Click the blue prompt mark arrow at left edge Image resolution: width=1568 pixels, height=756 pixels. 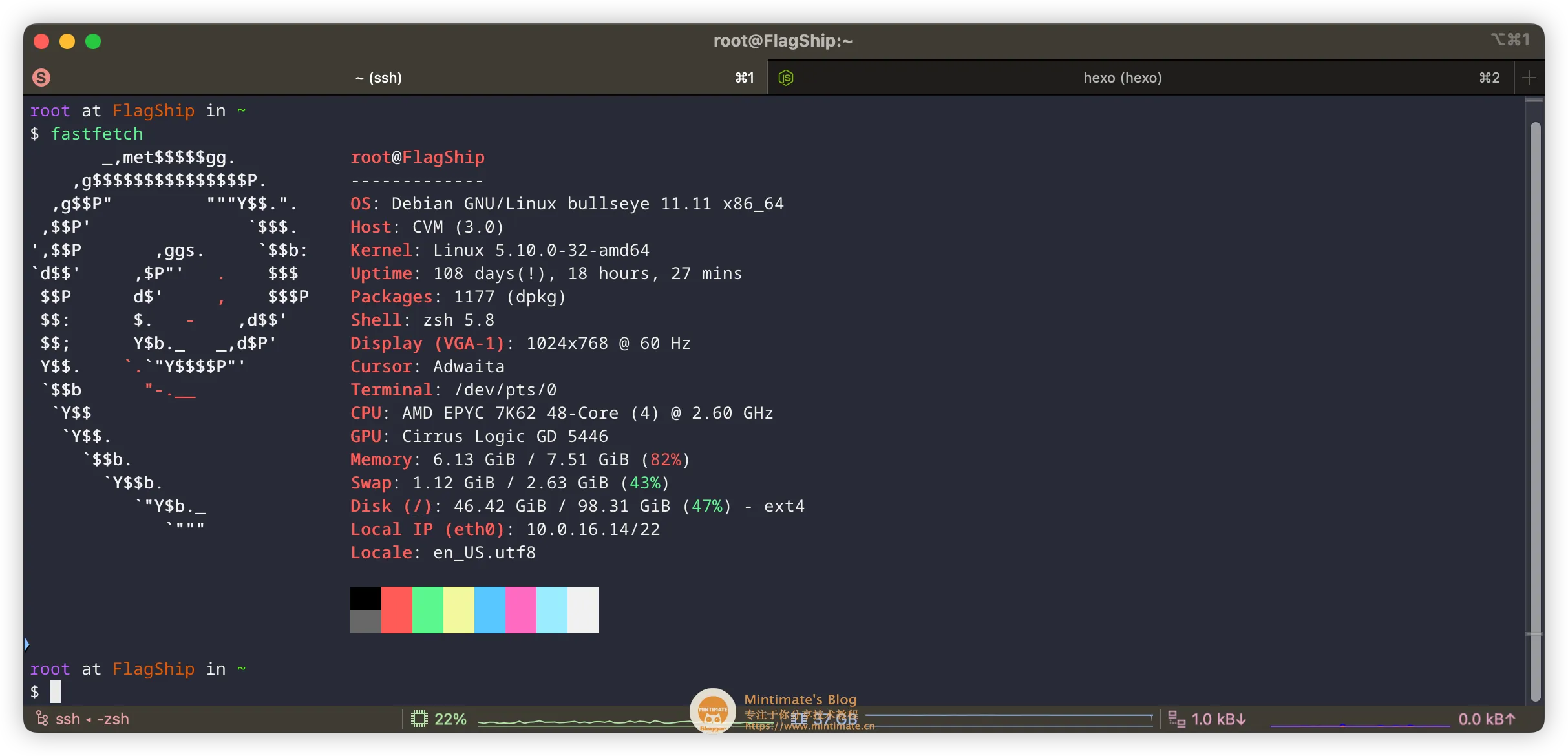(x=26, y=644)
